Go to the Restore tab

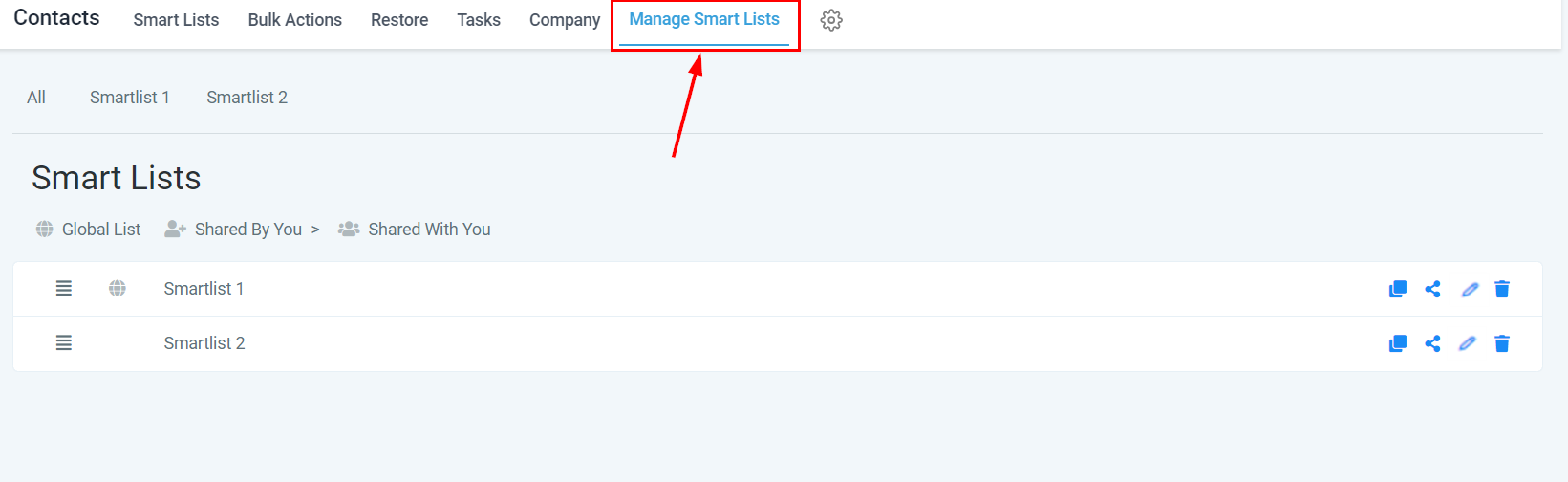(399, 20)
